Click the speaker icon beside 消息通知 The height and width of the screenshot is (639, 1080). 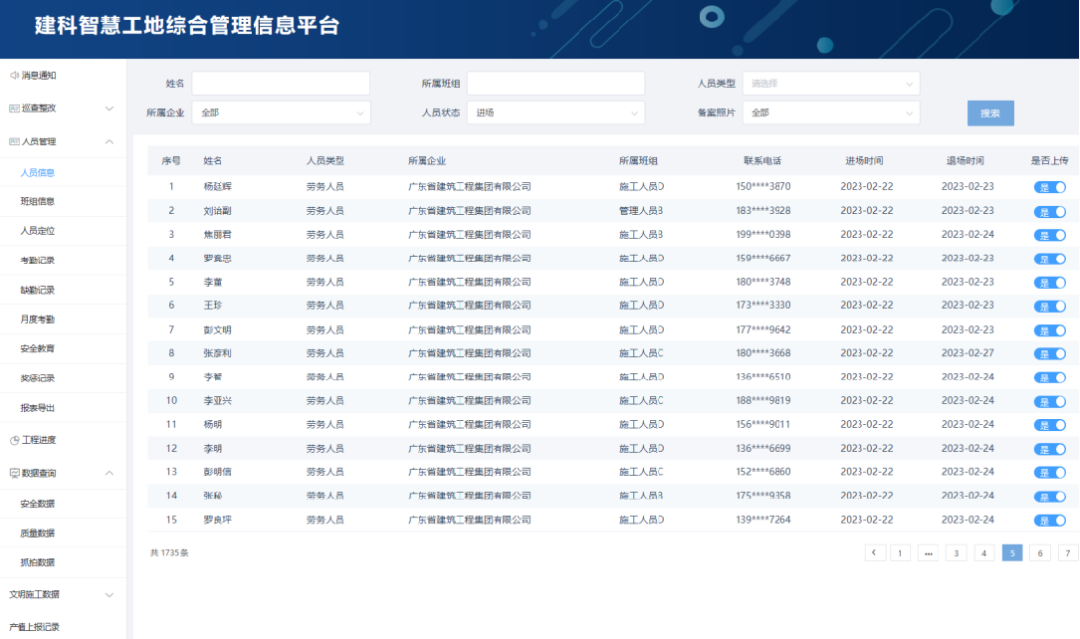point(14,75)
